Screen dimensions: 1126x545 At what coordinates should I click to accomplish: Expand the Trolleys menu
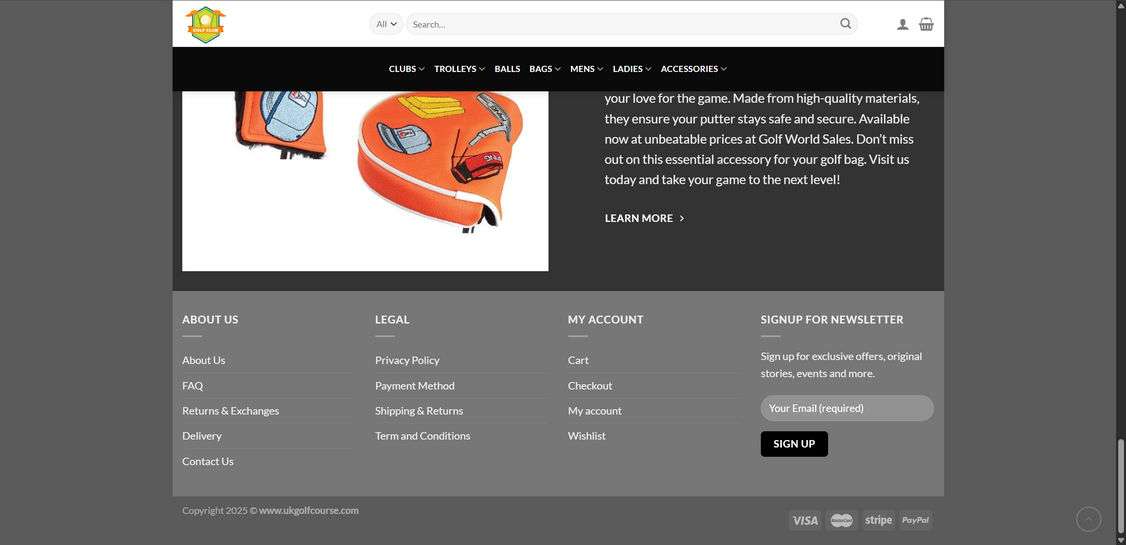(460, 69)
